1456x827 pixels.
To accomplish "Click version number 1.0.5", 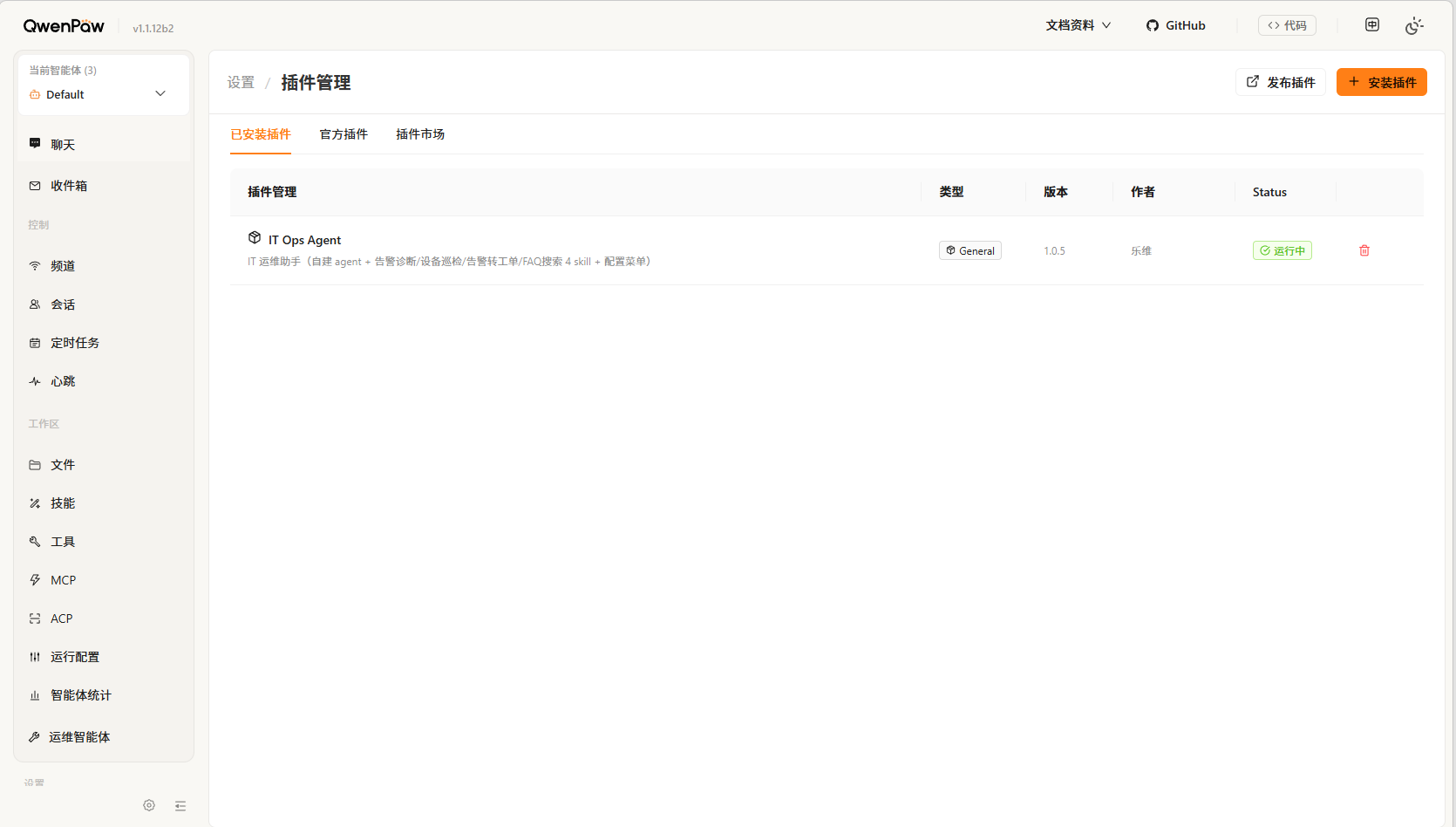I will (x=1054, y=250).
